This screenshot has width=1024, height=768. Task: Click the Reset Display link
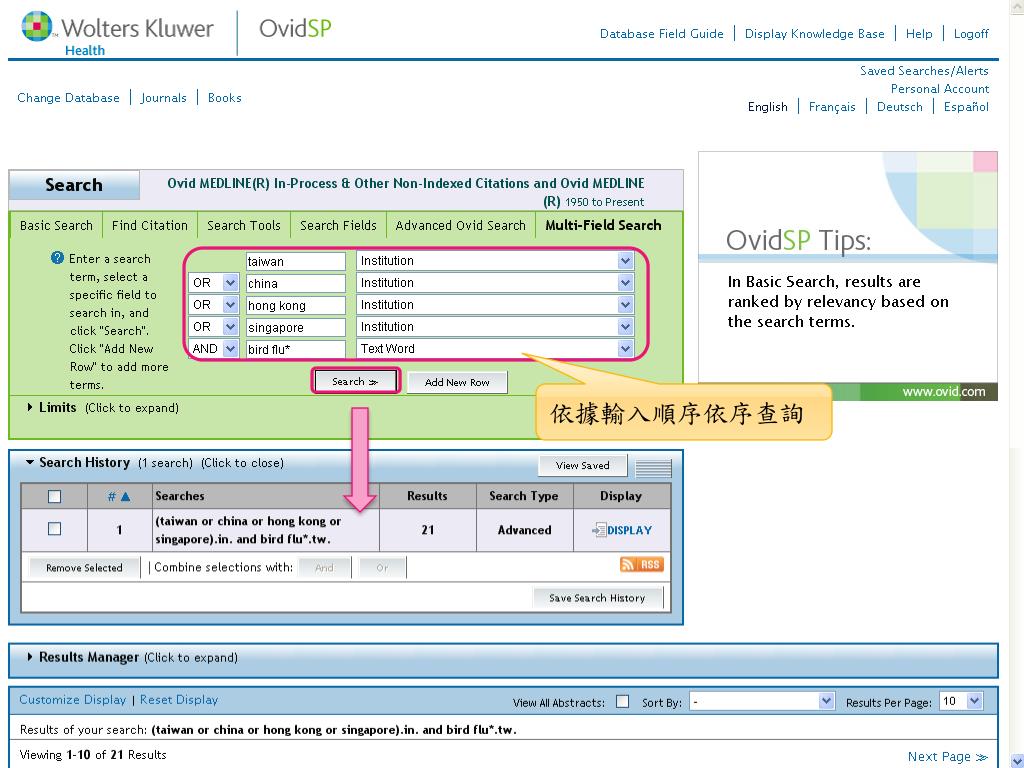click(x=179, y=699)
